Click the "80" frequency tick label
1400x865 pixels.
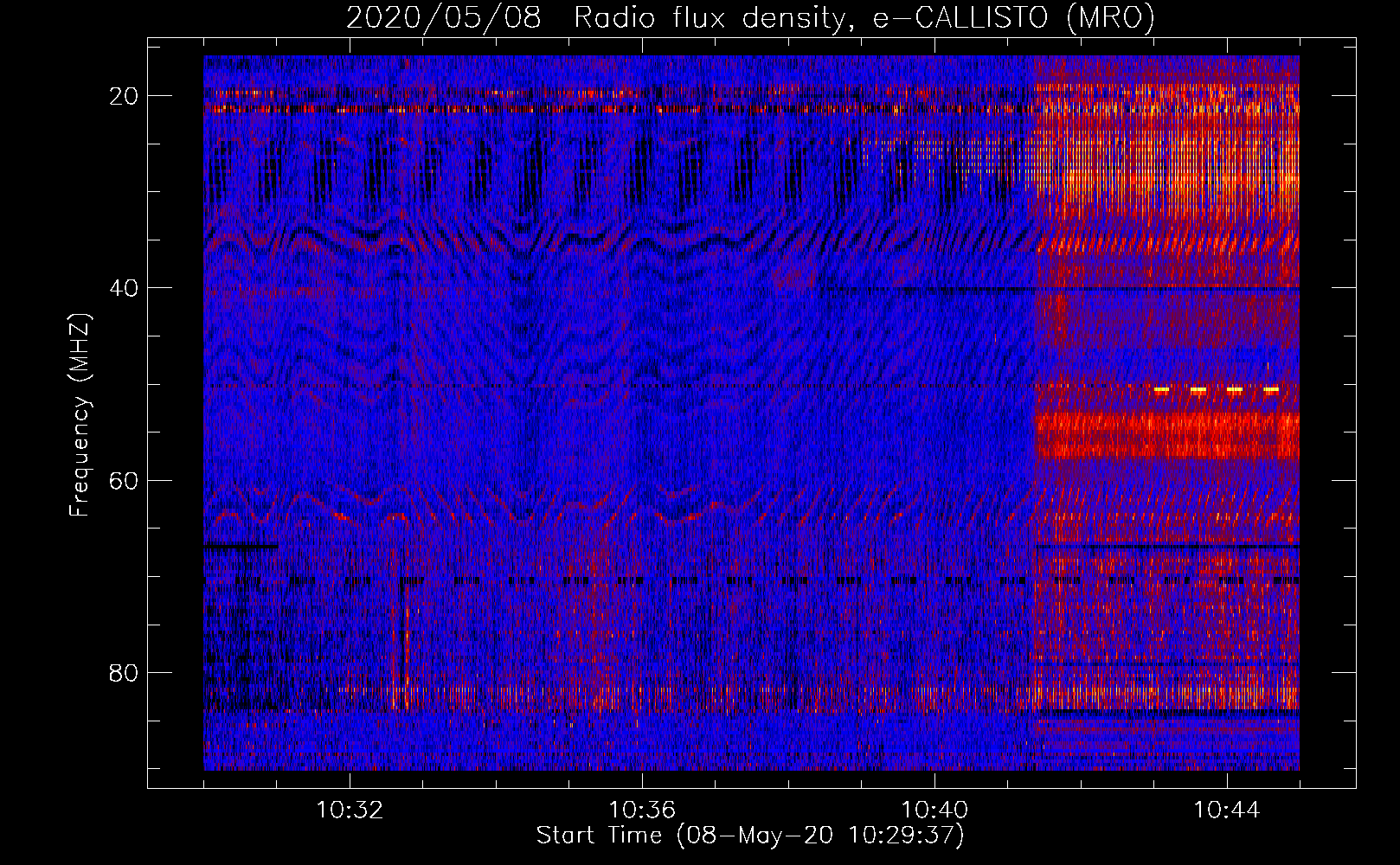click(x=125, y=672)
